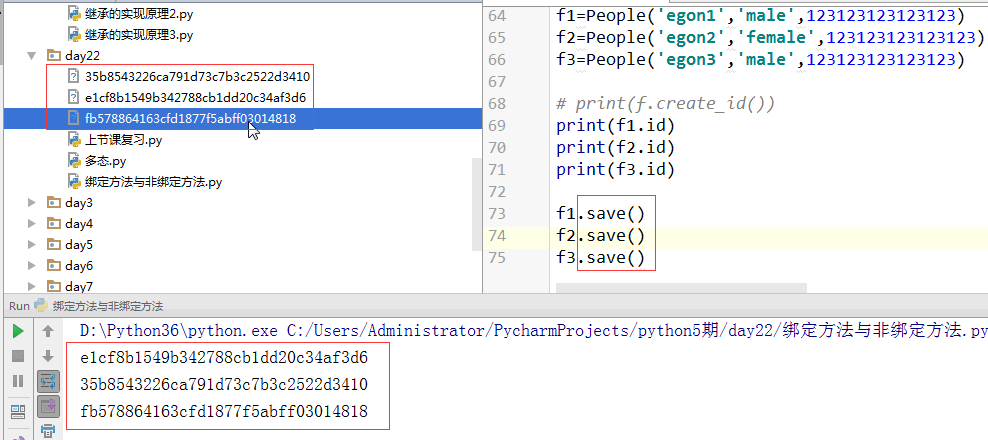Click console output 35b8543226ca791d73c7b3c2522d3410
This screenshot has height=440, width=988.
pyautogui.click(x=224, y=385)
